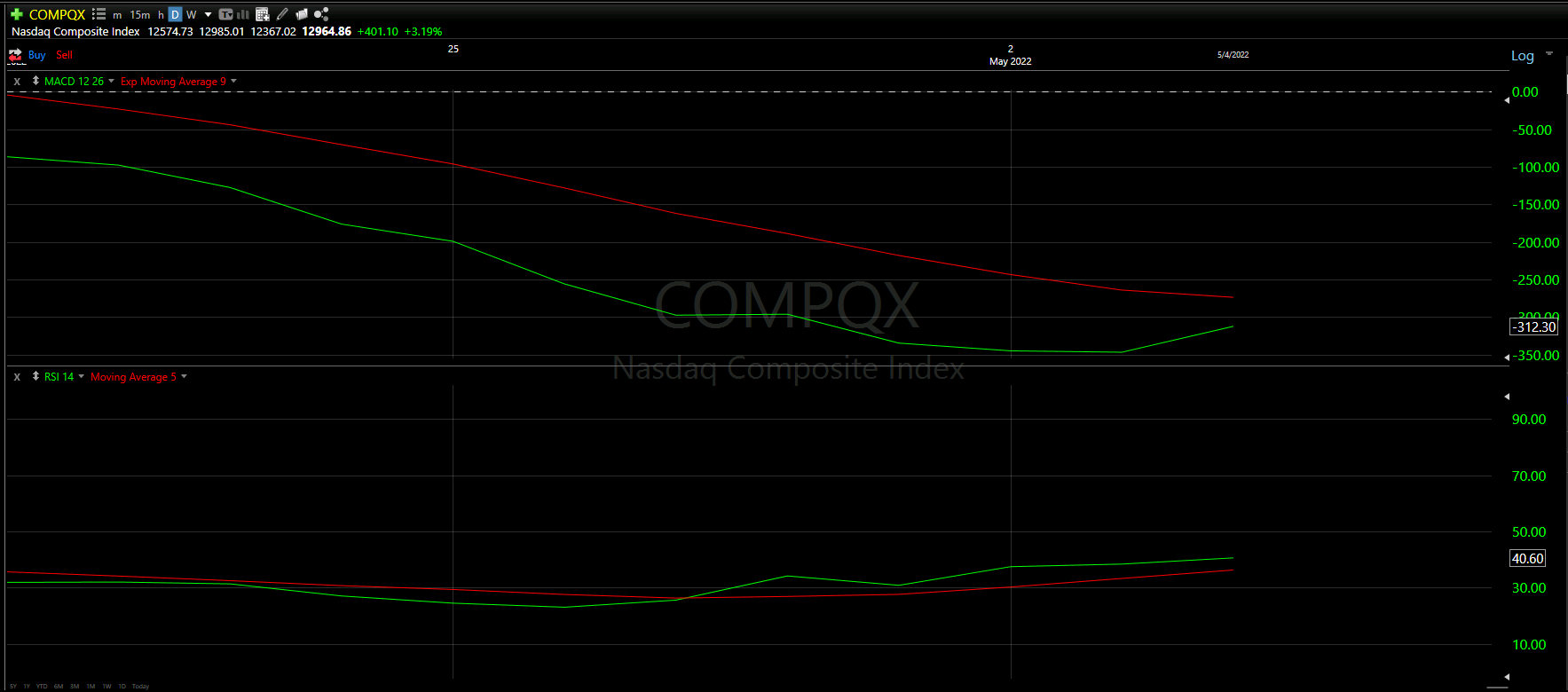Screen dimensions: 1568x692
Task: Click the last price 12964.86
Action: click(327, 31)
